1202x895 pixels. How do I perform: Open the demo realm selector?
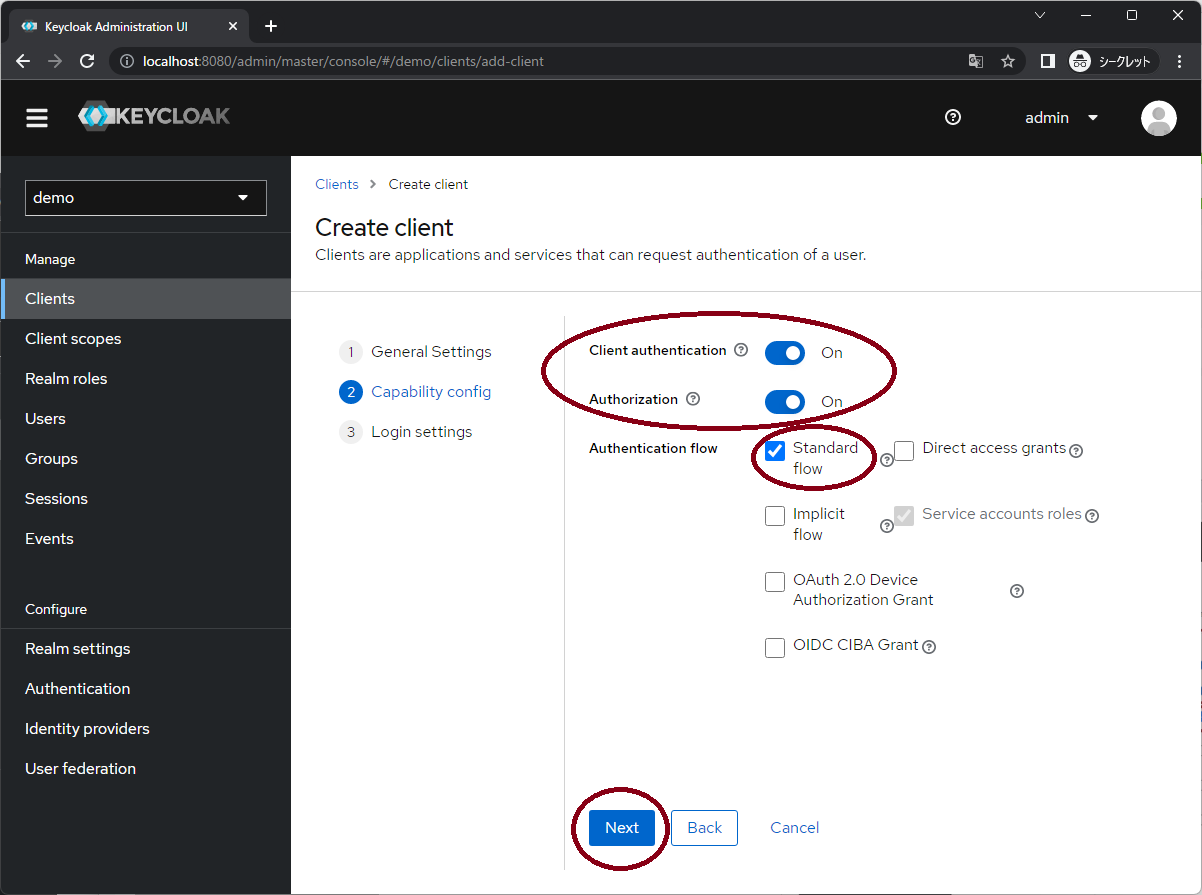145,198
